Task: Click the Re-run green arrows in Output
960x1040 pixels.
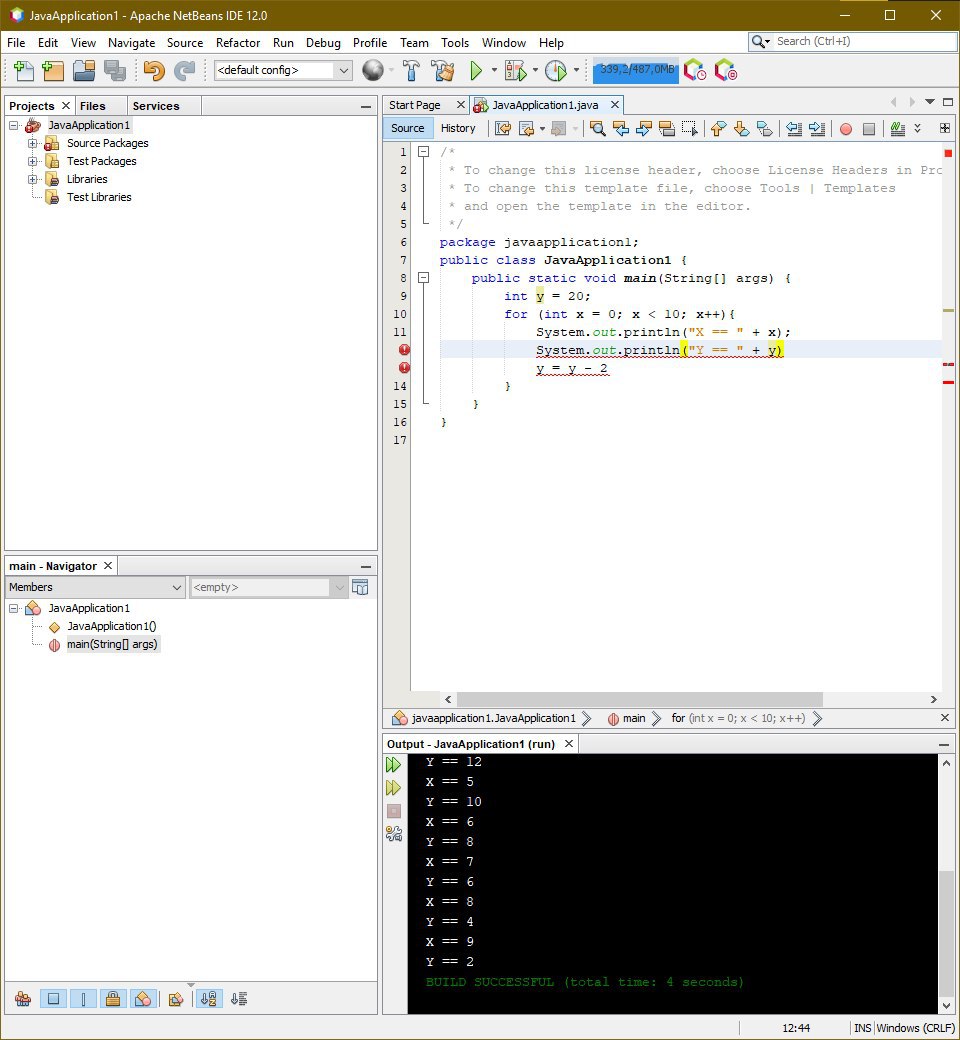Action: click(393, 765)
